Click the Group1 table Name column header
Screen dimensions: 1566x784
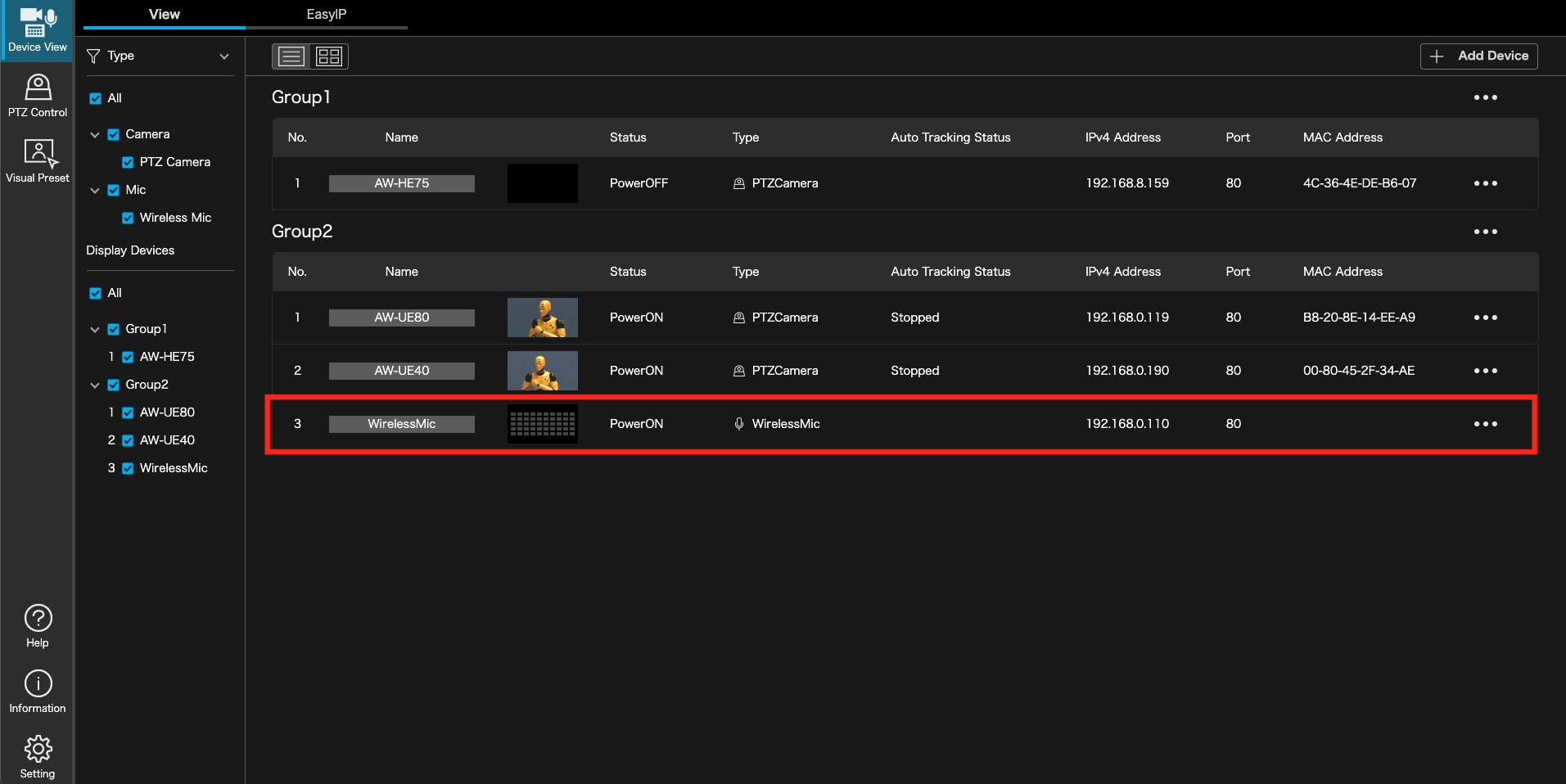(x=402, y=137)
